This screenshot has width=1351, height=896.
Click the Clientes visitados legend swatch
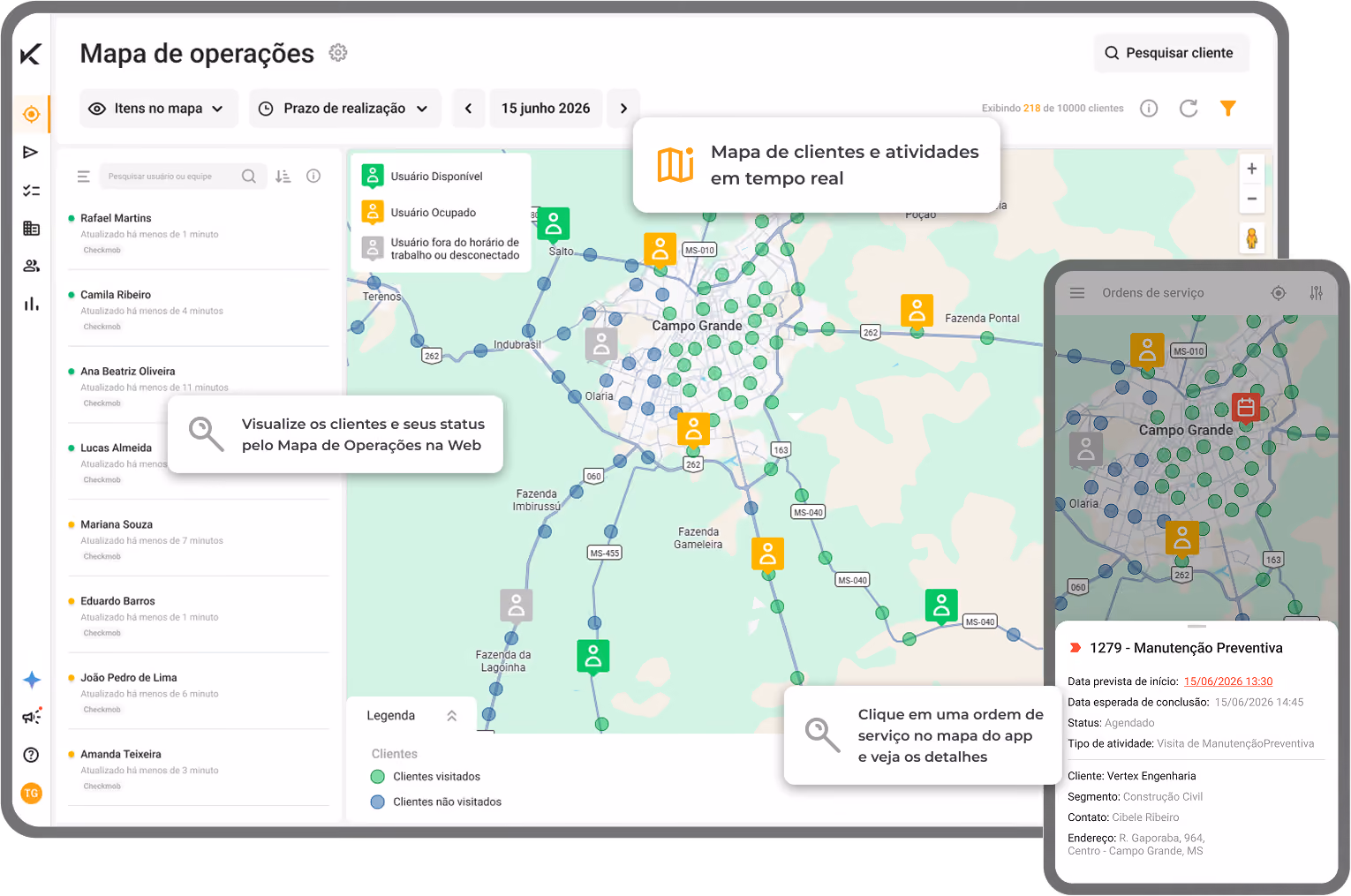378,777
